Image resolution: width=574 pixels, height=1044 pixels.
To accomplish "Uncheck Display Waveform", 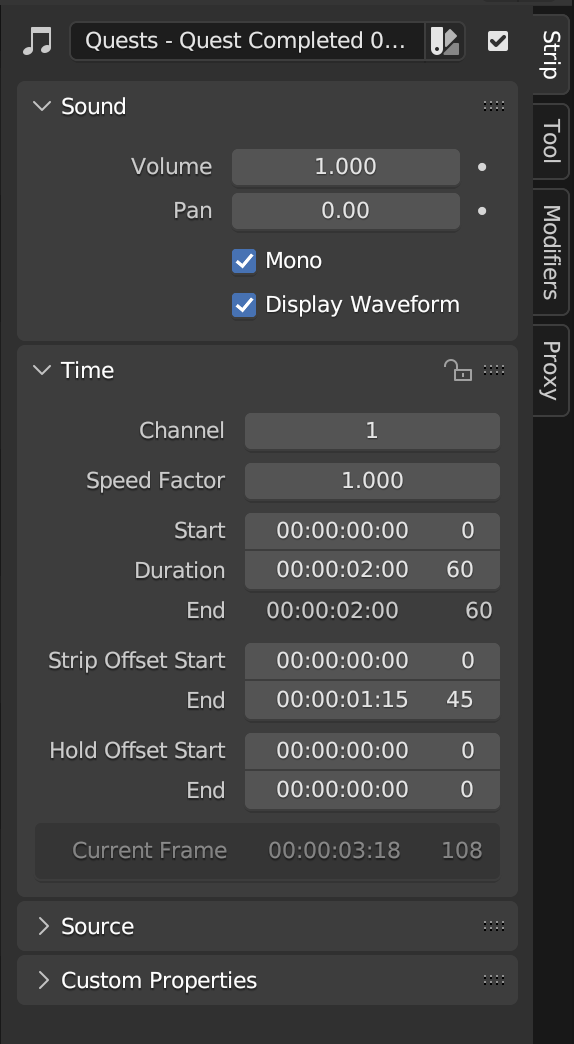I will [x=244, y=305].
